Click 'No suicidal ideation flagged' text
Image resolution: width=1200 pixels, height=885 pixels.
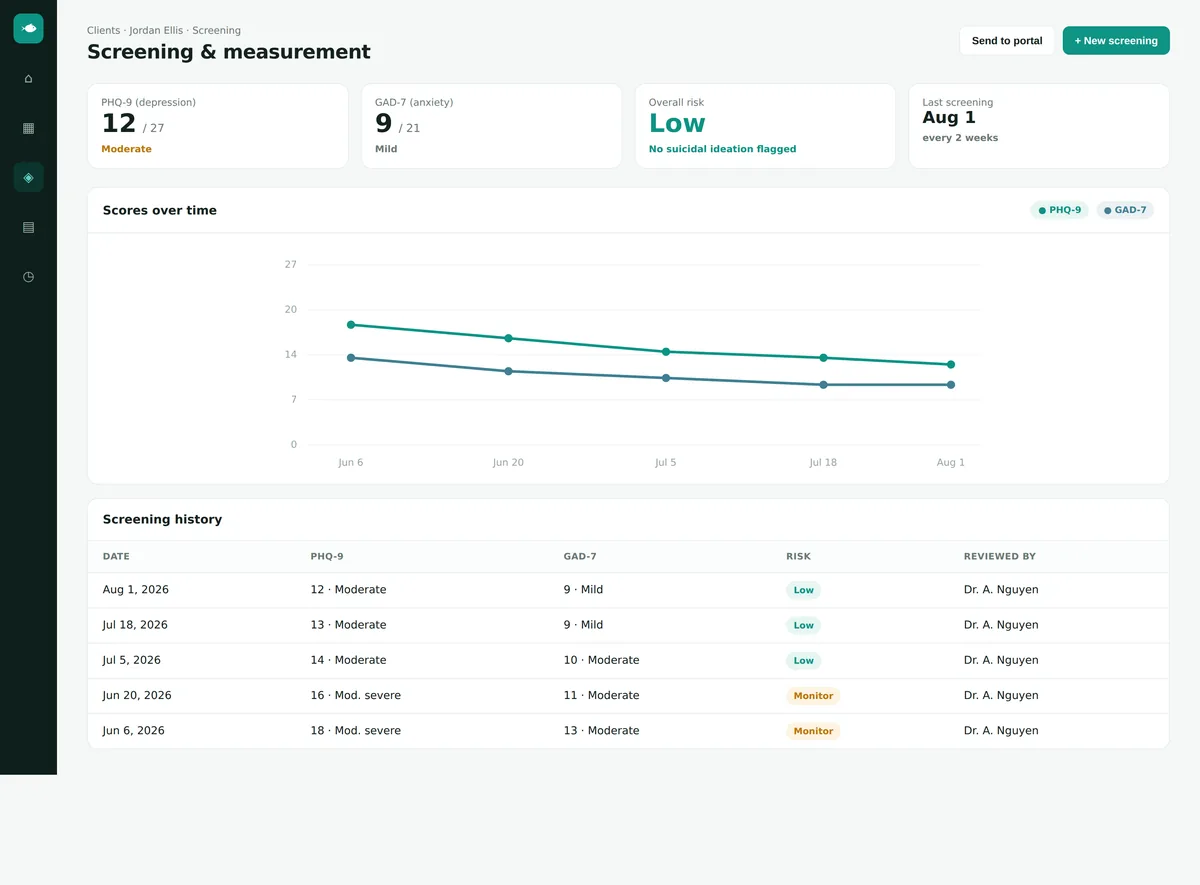[x=723, y=149]
